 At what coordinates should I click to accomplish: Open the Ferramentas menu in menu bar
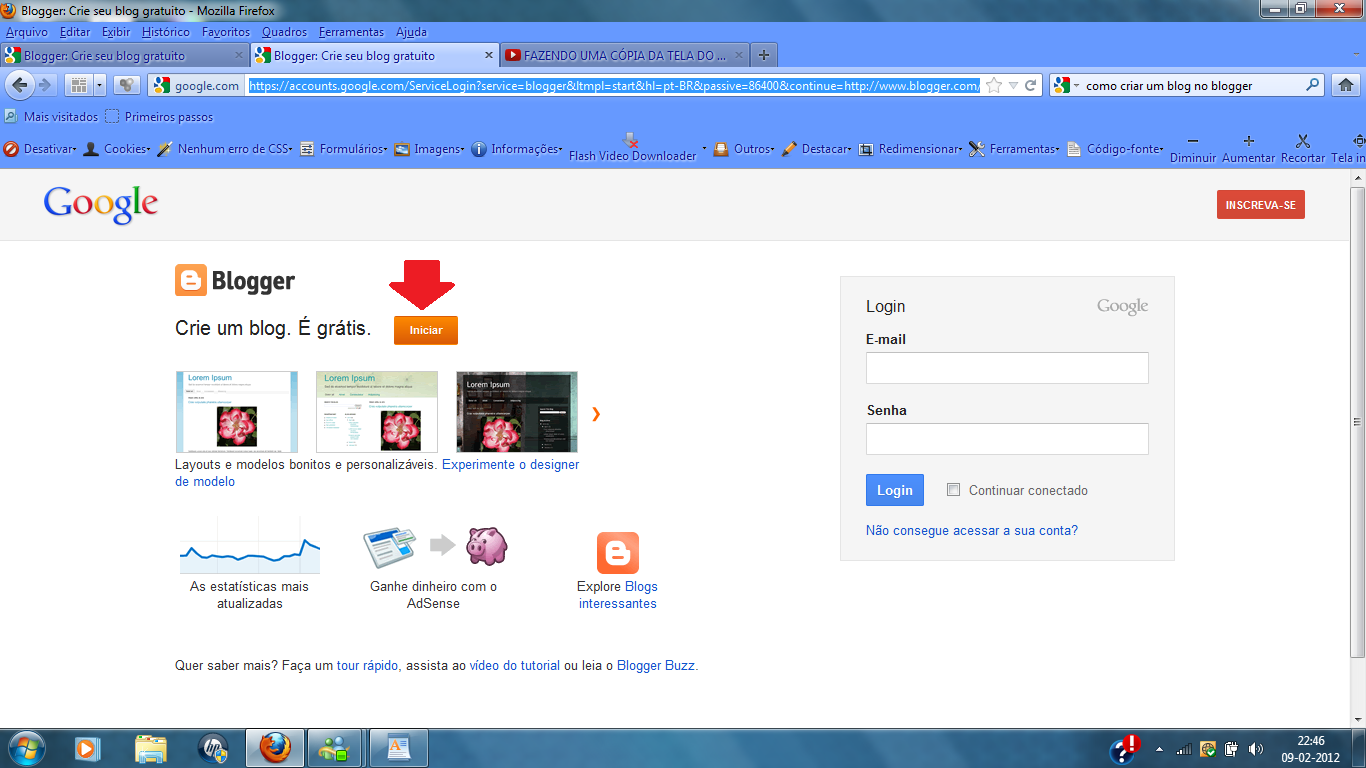tap(351, 32)
